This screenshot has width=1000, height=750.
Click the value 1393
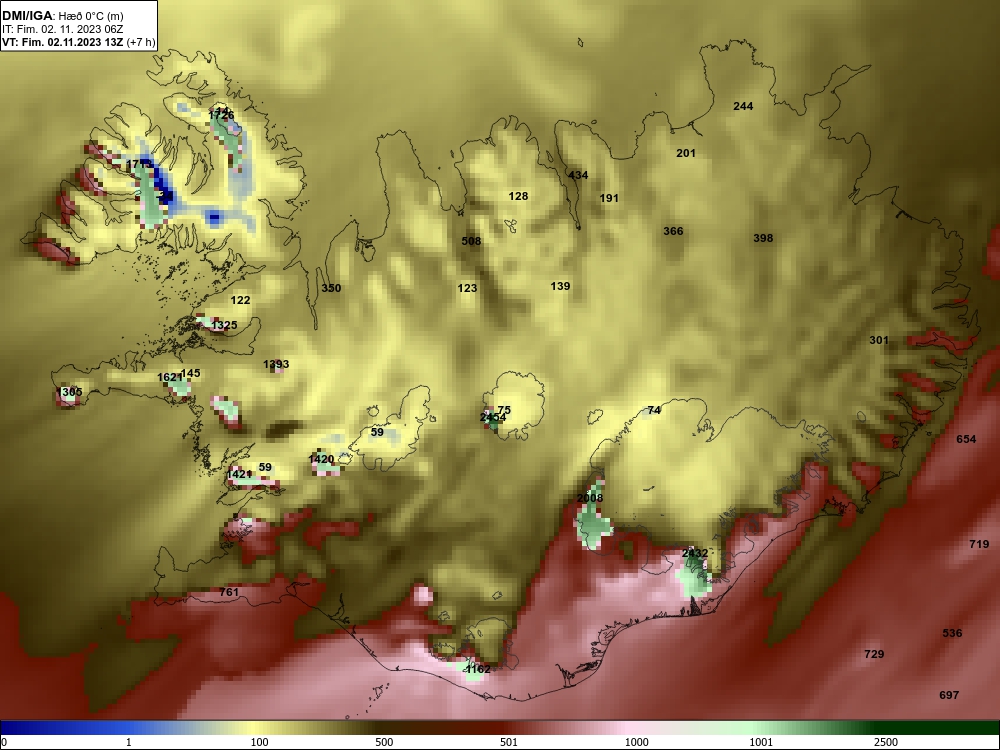(x=276, y=364)
